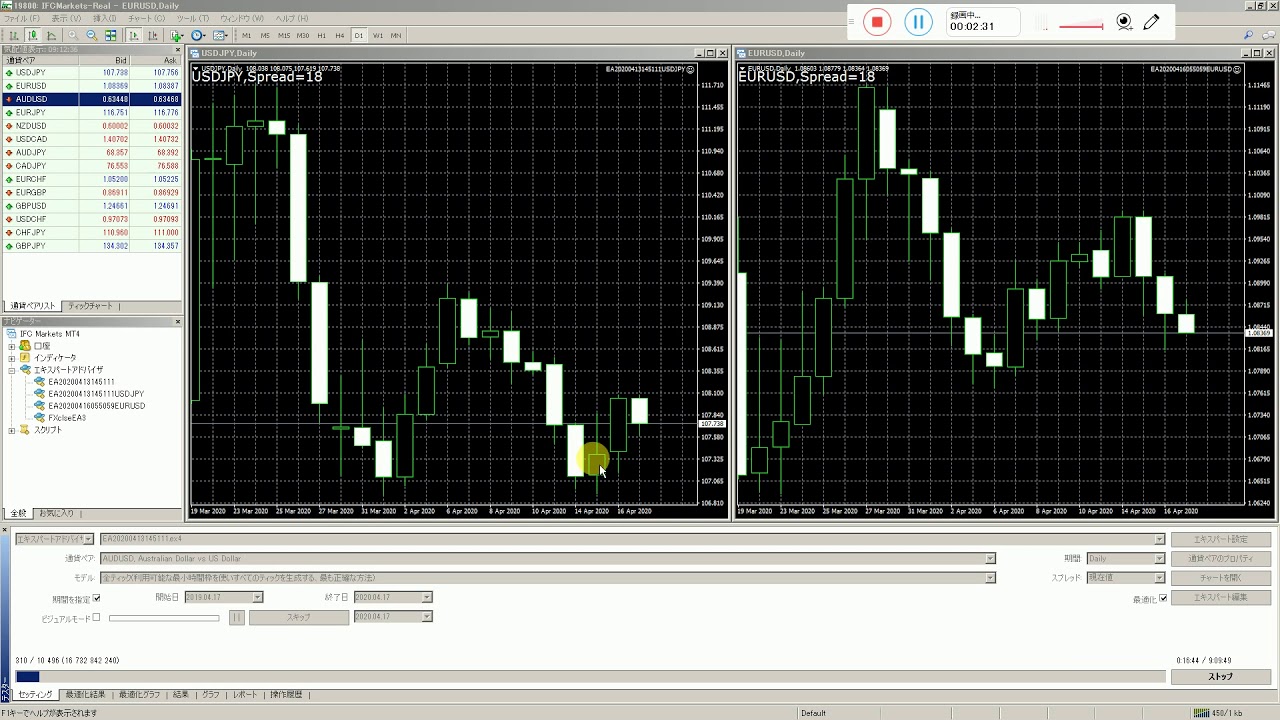Open the skip-to date dropdown beside スキップ
Image resolution: width=1280 pixels, height=720 pixels.
[427, 617]
